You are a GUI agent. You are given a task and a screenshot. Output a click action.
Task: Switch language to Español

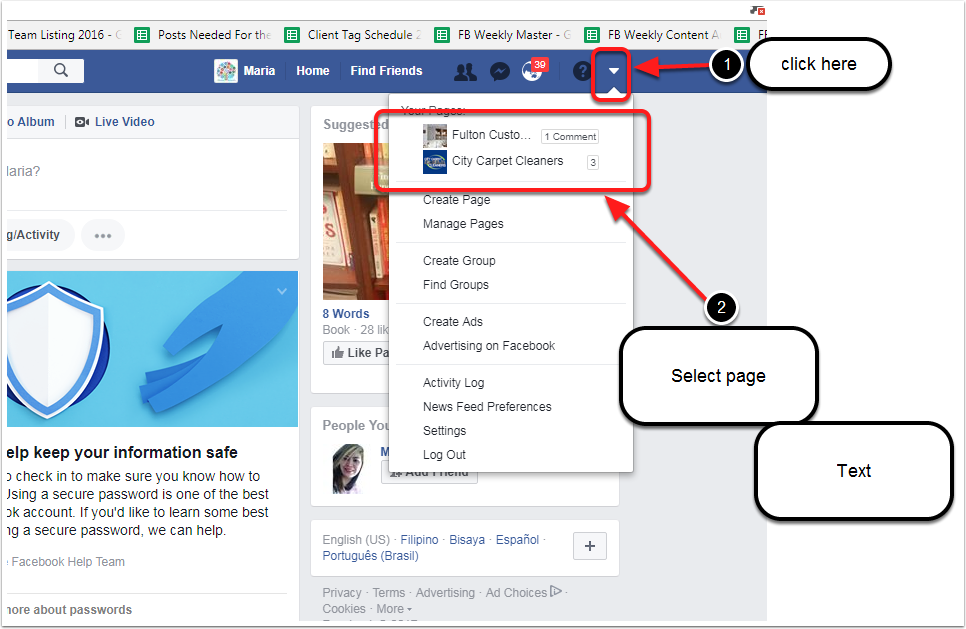click(x=518, y=540)
